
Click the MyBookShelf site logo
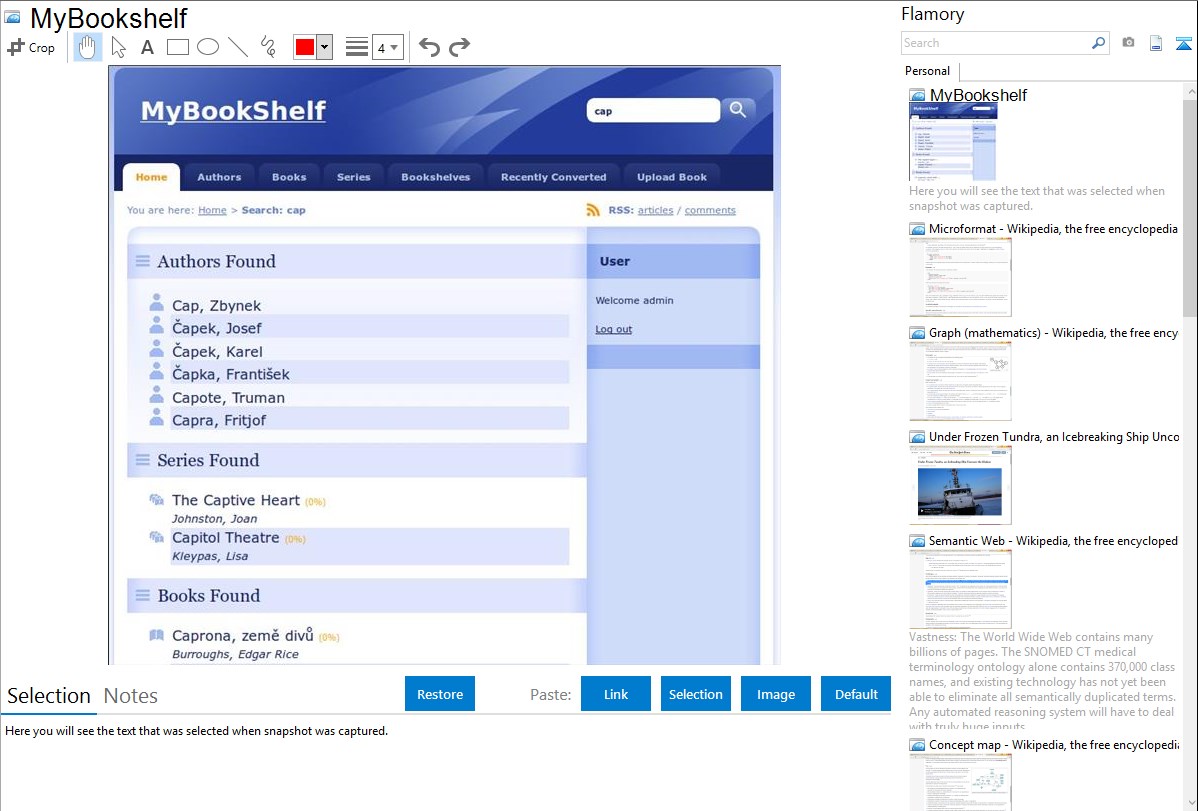click(x=233, y=111)
